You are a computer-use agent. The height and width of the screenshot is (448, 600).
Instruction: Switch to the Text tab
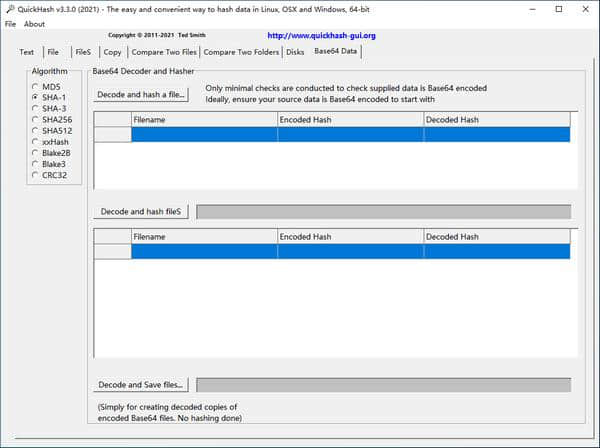pyautogui.click(x=26, y=52)
